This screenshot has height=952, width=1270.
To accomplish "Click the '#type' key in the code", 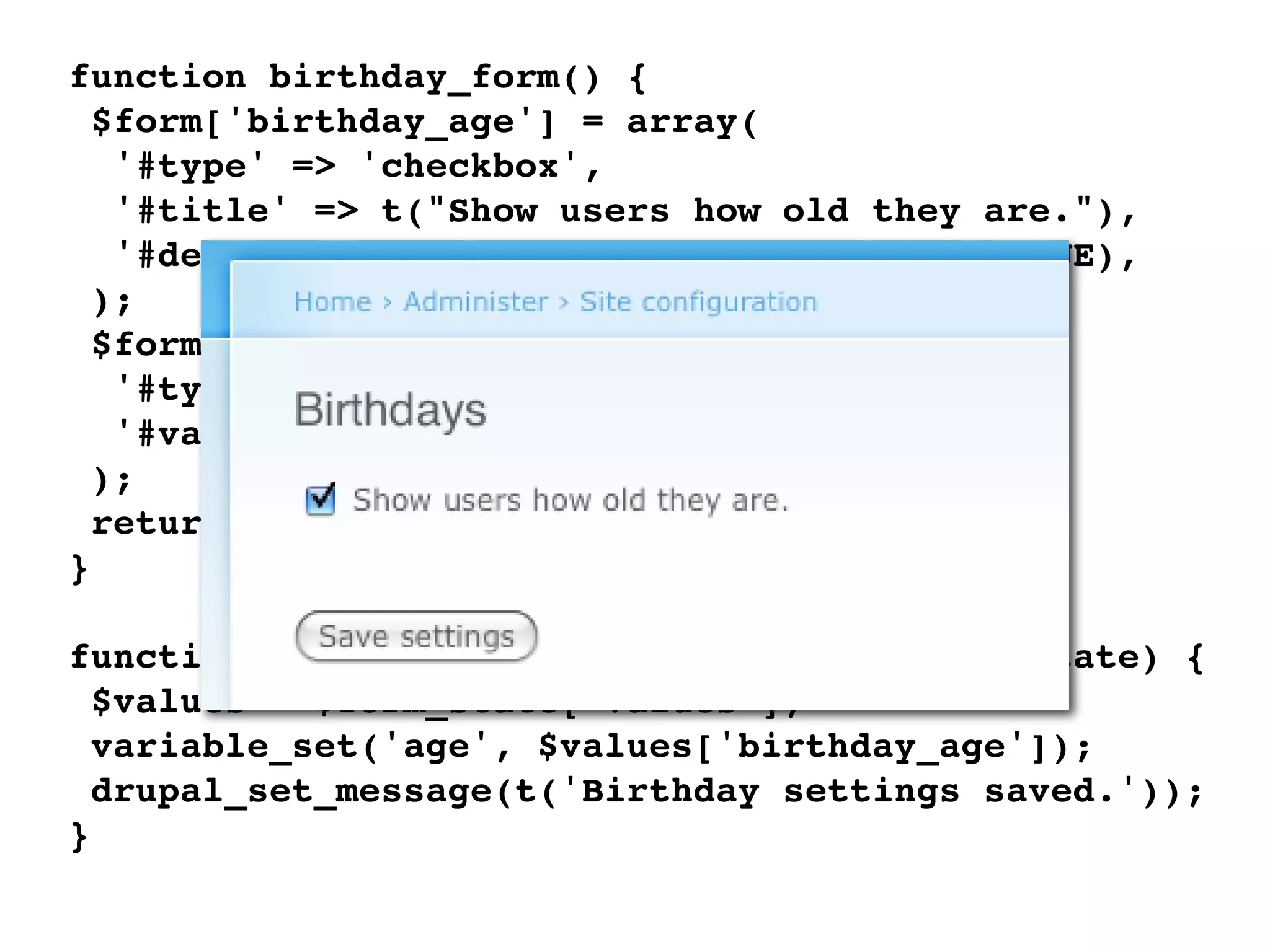I will [x=192, y=167].
